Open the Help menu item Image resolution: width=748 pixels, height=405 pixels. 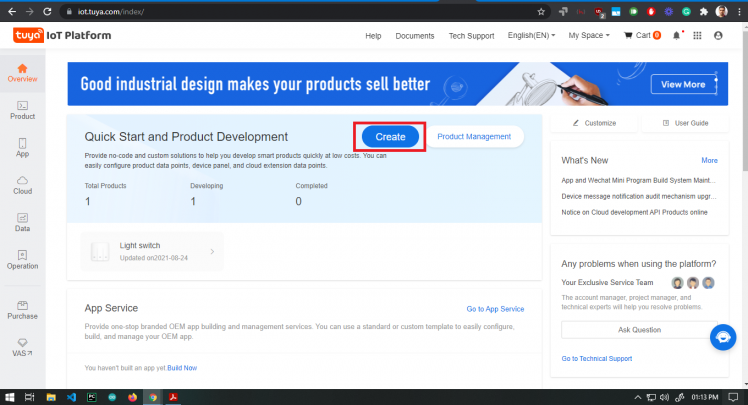(x=373, y=36)
